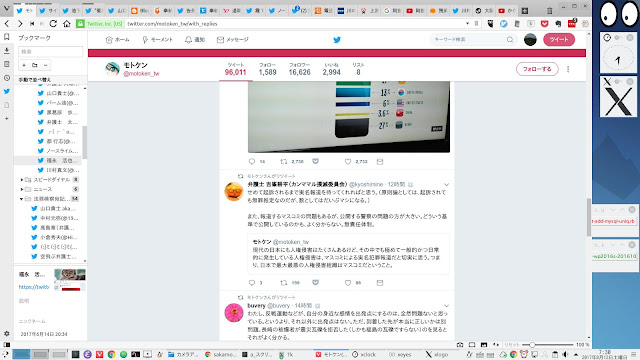The height and width of the screenshot is (360, 640).
Task: Open Twitter 通知 notifications
Action: tap(195, 40)
